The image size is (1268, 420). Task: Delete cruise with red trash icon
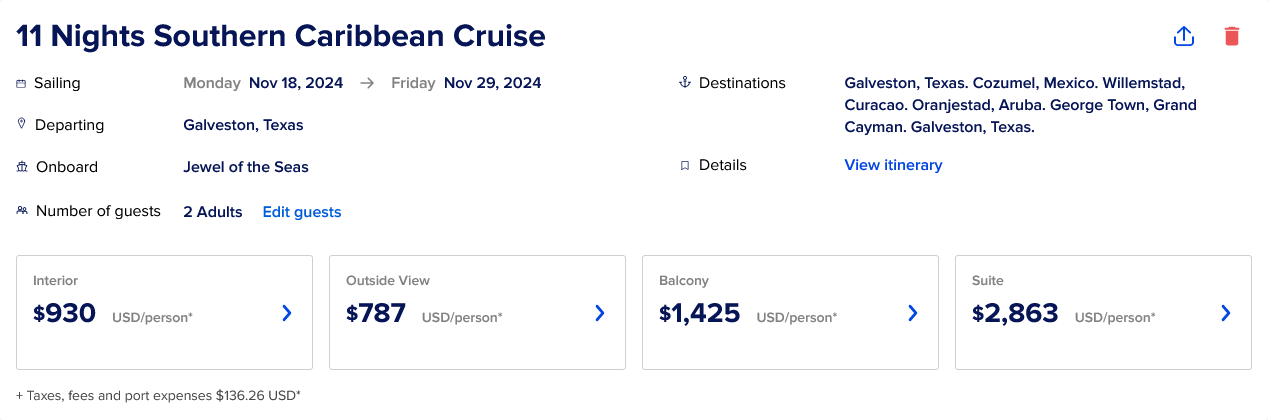click(1231, 36)
